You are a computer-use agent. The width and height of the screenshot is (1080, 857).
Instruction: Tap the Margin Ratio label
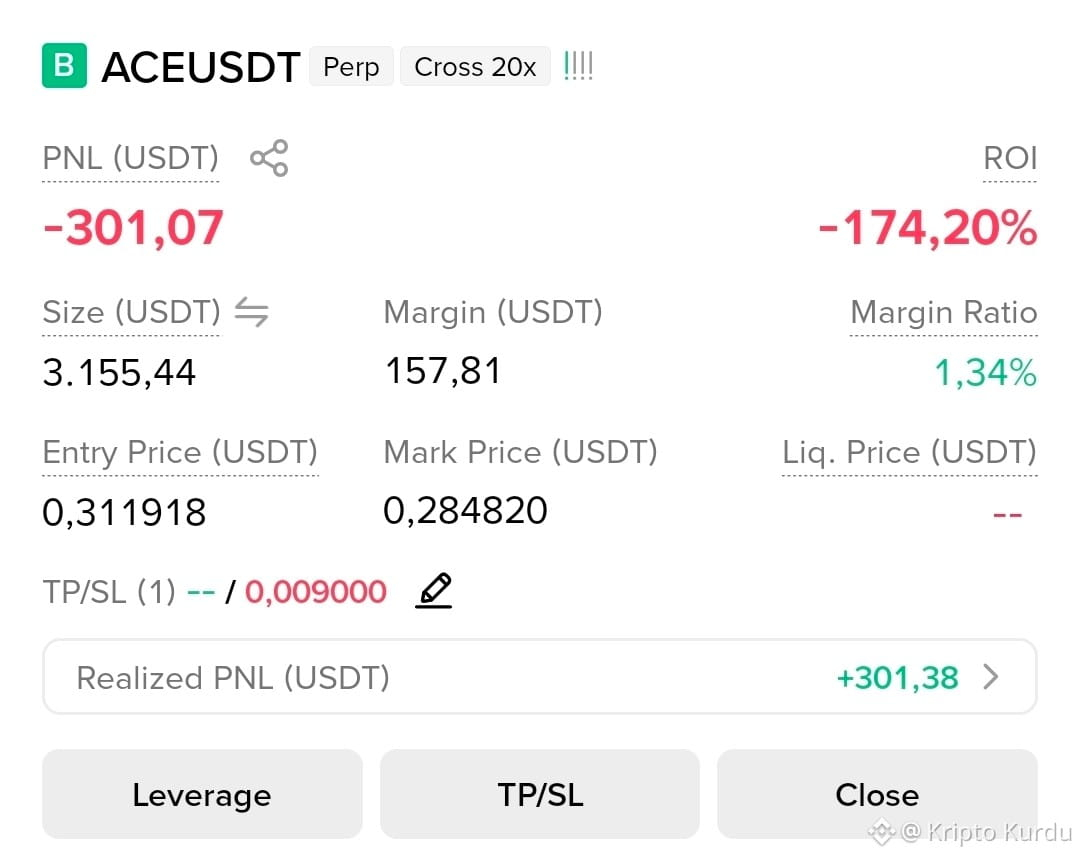pos(944,312)
